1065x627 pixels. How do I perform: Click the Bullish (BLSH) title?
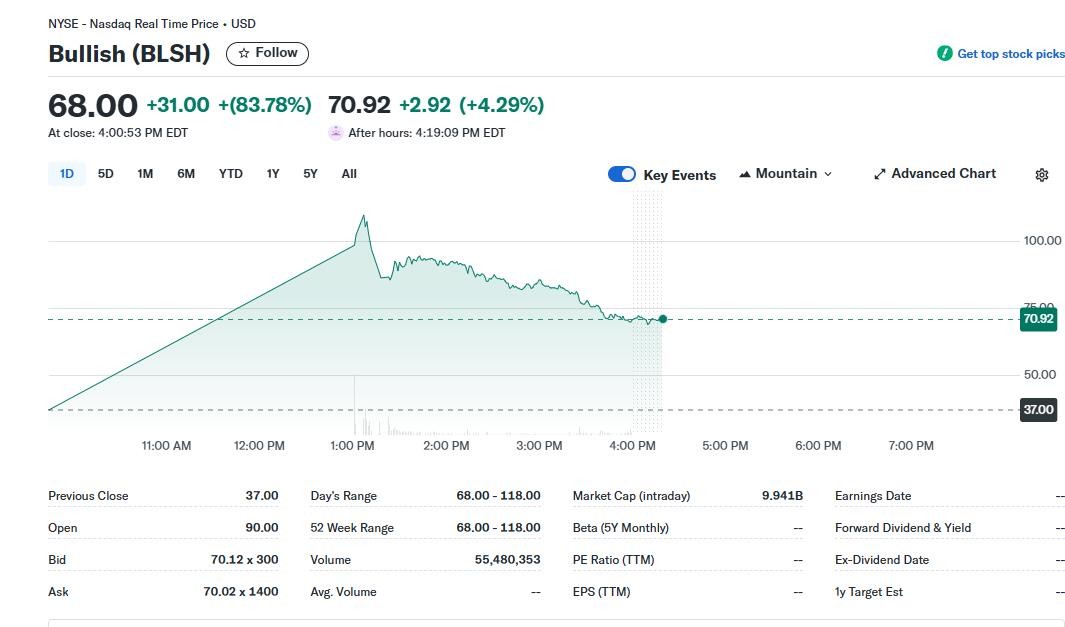pyautogui.click(x=129, y=54)
